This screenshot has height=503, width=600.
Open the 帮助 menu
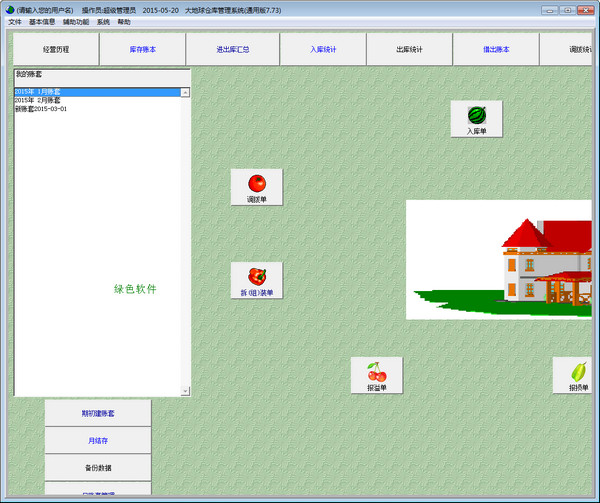[x=124, y=22]
